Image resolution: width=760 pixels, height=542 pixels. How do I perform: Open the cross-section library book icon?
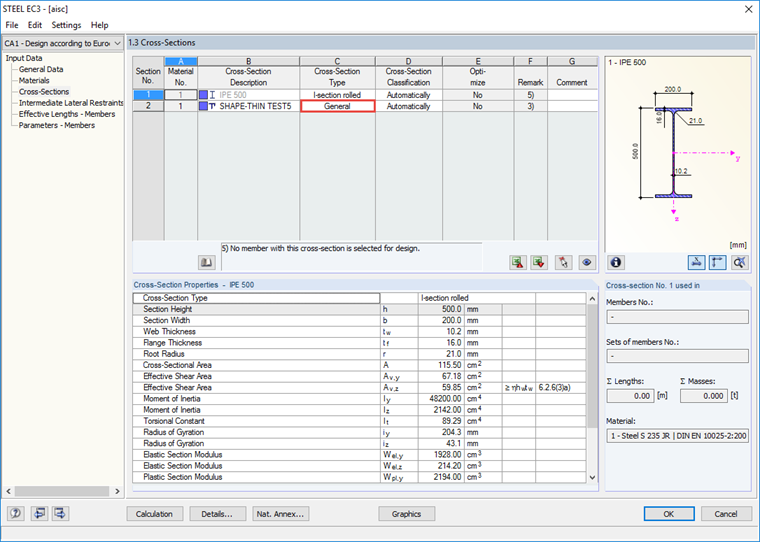click(x=206, y=262)
